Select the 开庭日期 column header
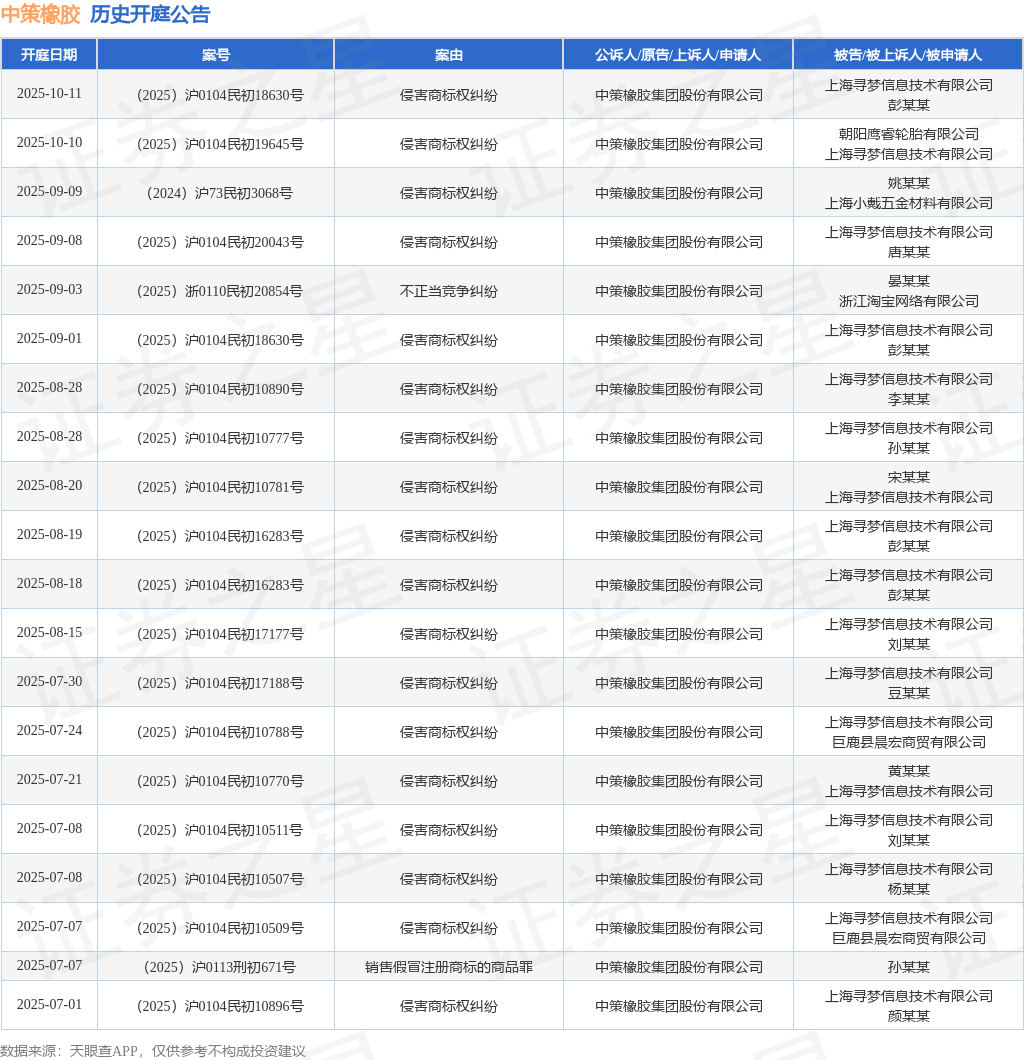The height and width of the screenshot is (1060, 1024). (49, 55)
